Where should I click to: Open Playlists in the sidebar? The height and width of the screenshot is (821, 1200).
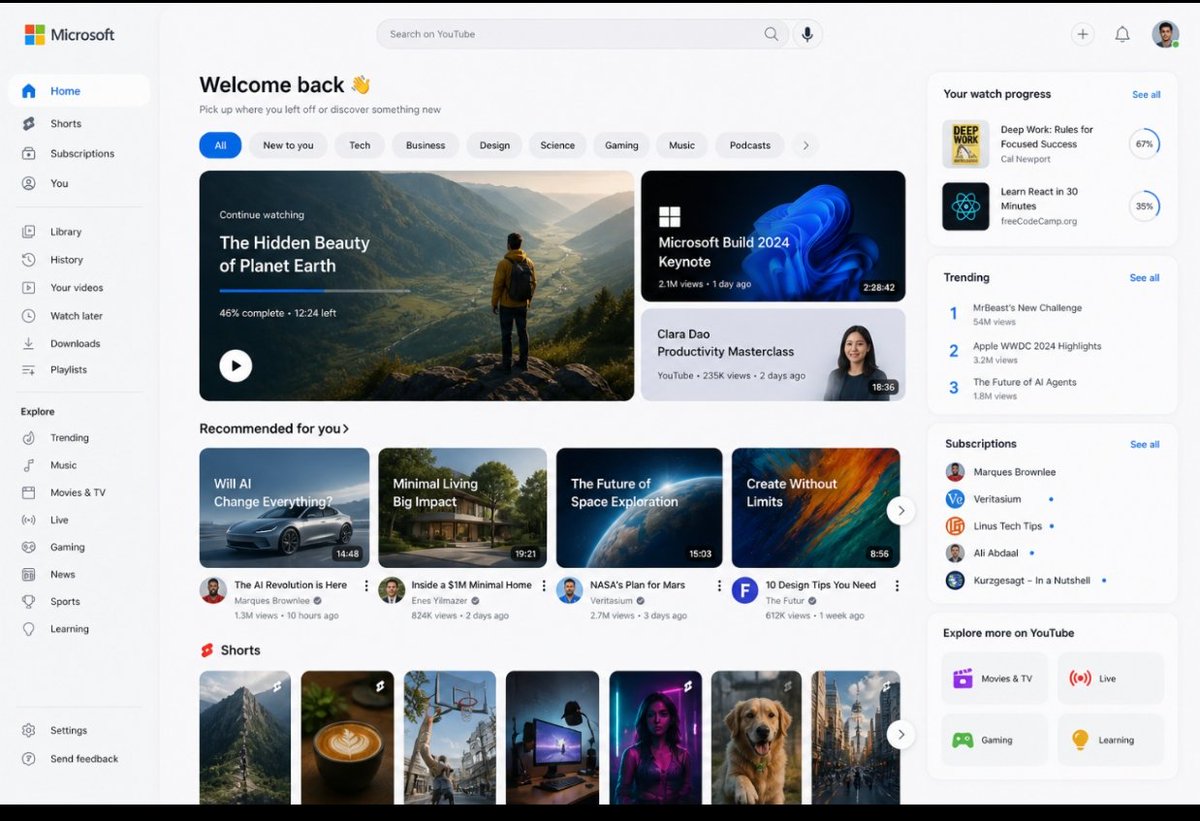[x=68, y=370]
